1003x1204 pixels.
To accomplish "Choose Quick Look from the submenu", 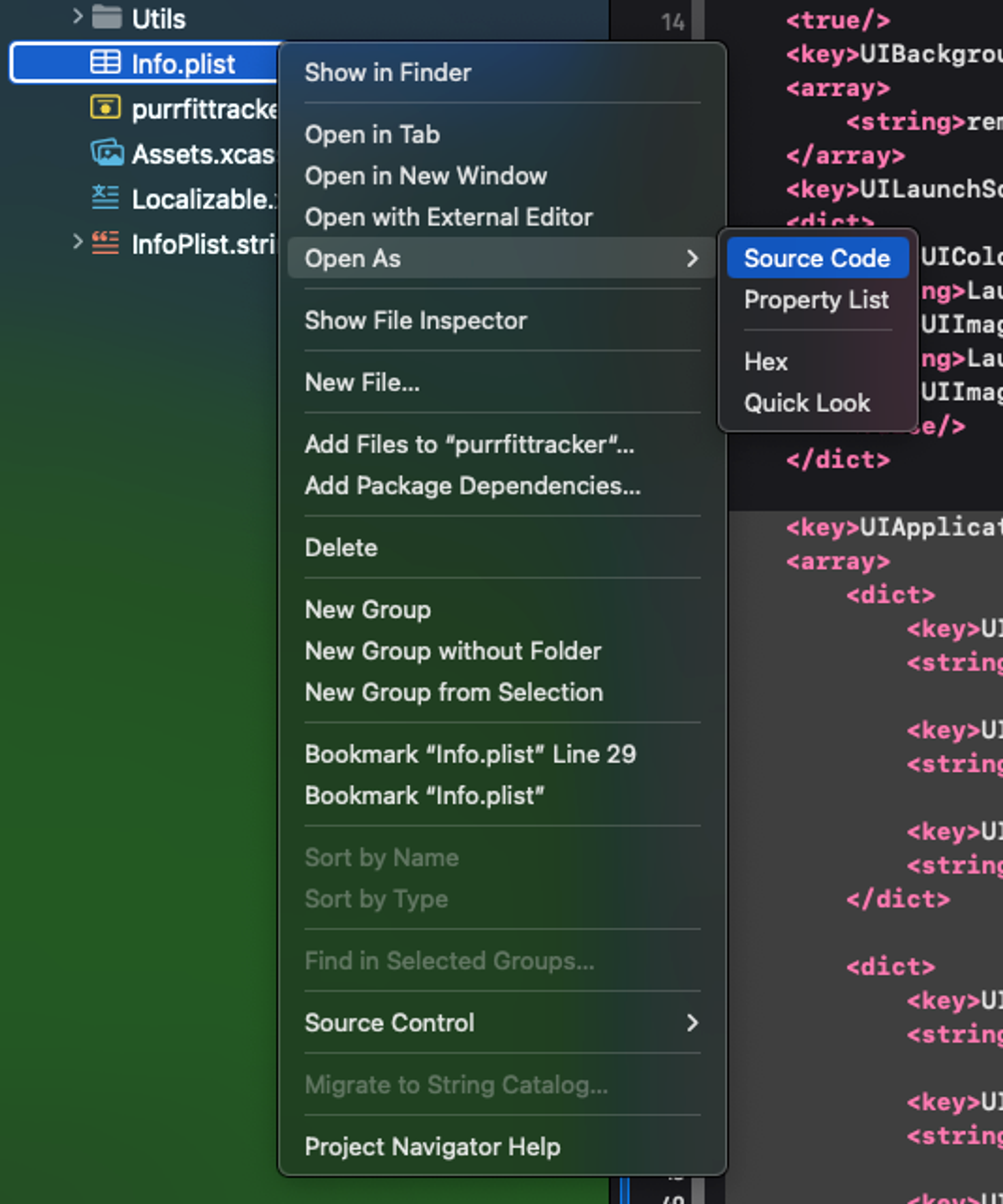I will coord(806,403).
